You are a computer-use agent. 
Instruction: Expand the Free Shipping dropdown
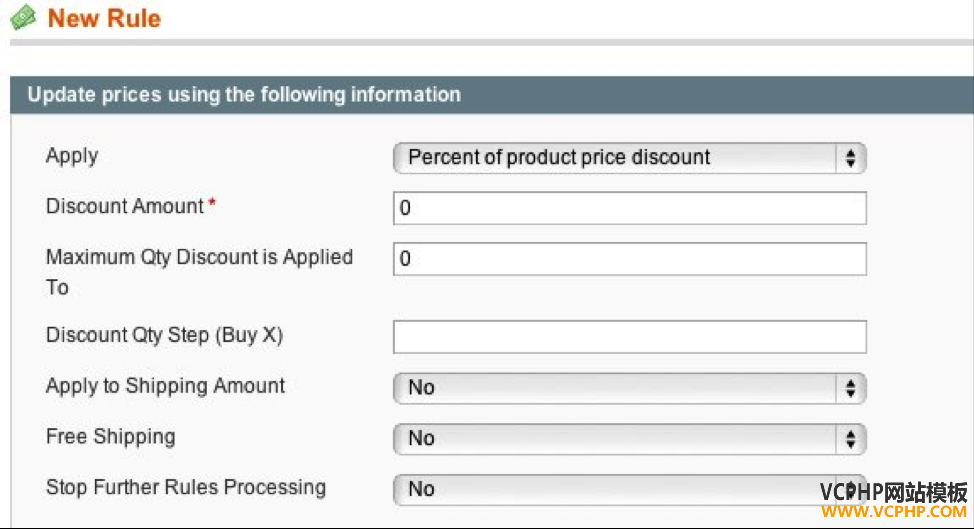(x=629, y=439)
